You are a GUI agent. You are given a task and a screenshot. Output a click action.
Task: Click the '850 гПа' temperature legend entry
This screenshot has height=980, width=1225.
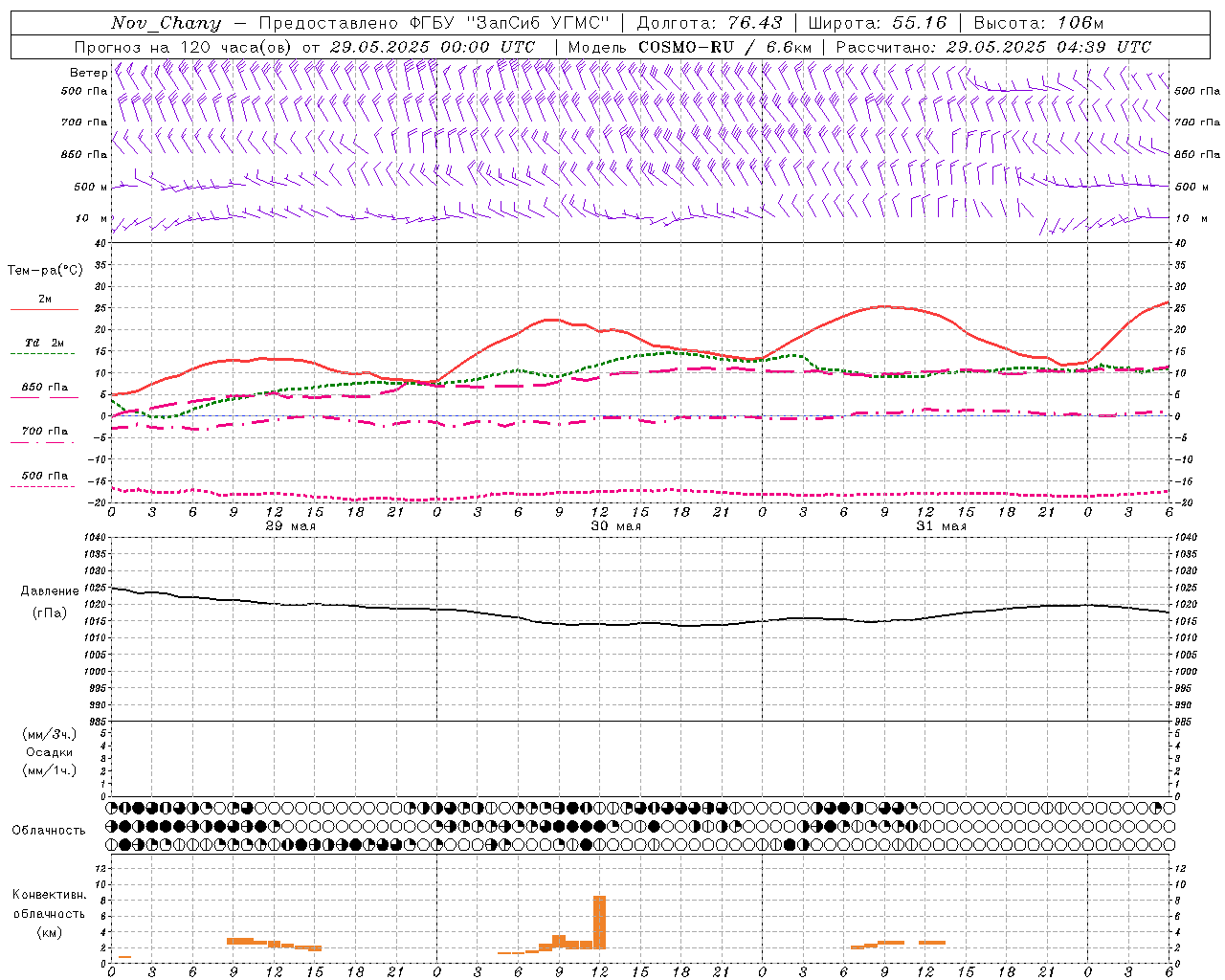click(44, 388)
